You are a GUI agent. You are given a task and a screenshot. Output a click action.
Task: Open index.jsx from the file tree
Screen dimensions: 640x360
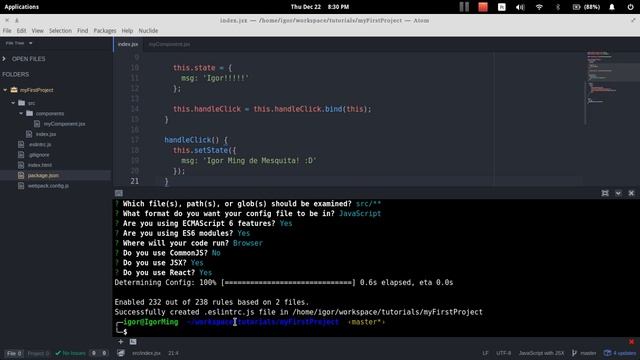tap(46, 134)
